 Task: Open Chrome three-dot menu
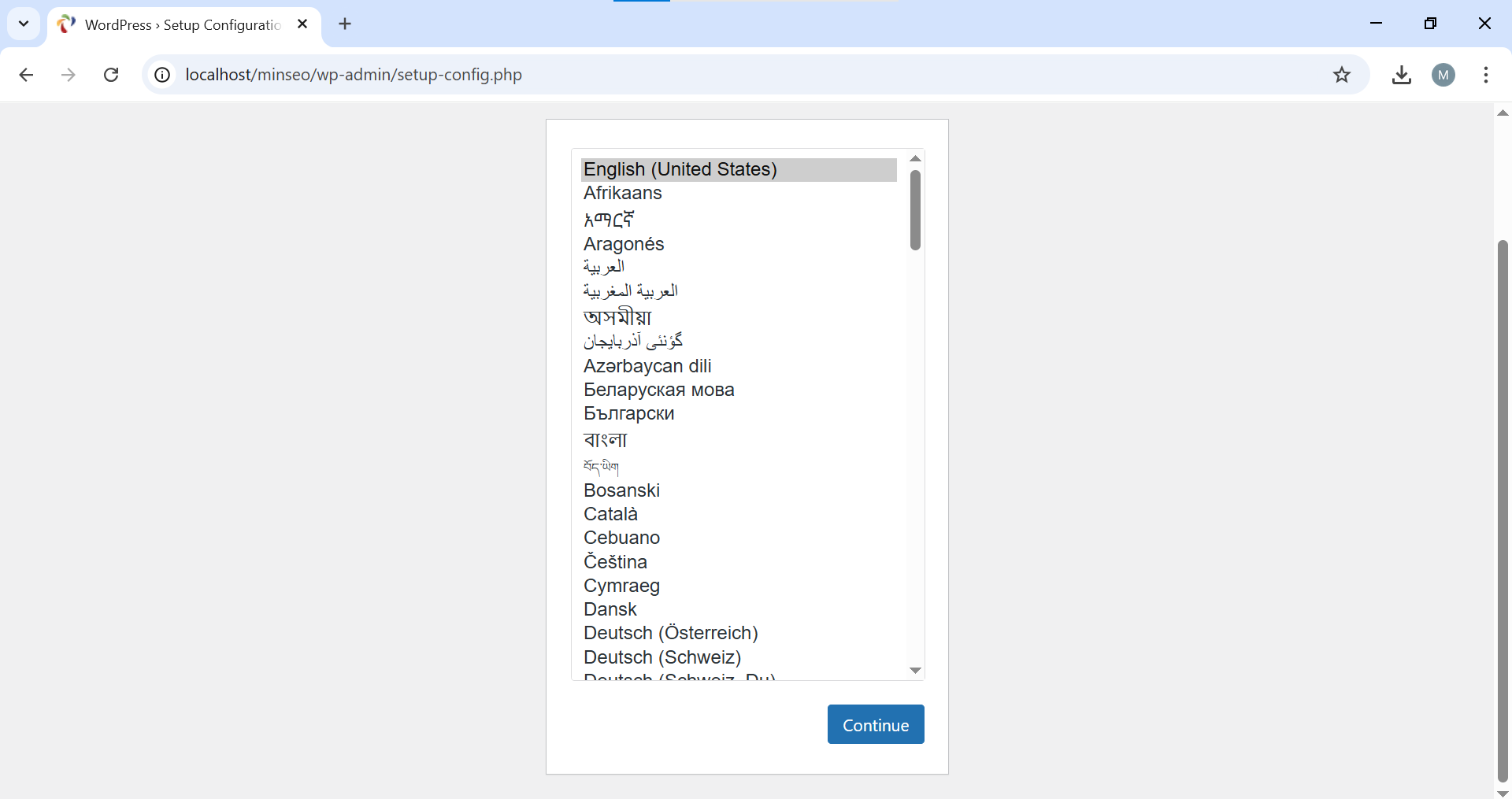tap(1485, 75)
